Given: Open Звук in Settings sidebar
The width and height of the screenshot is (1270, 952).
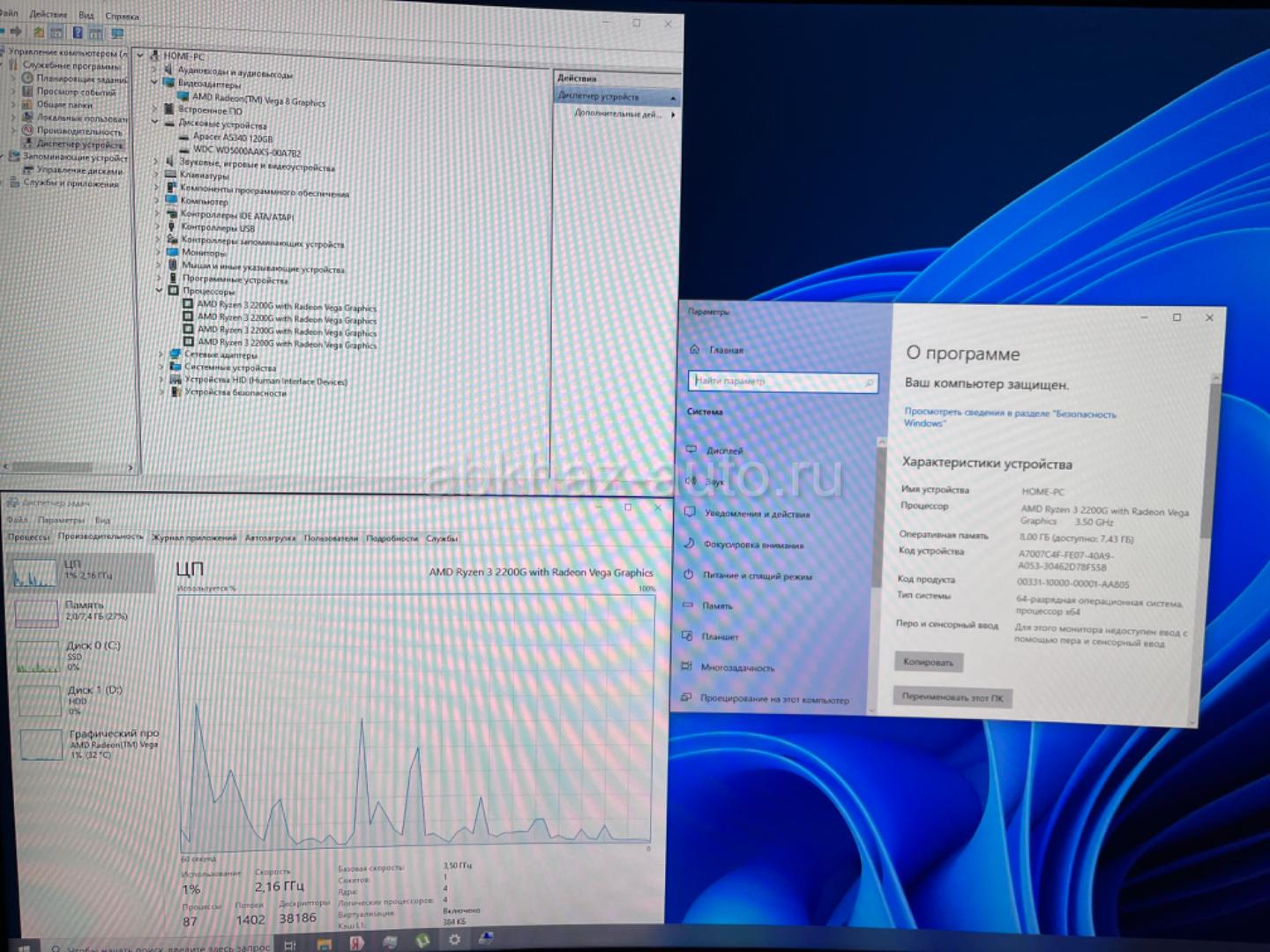Looking at the screenshot, I should click(x=715, y=481).
